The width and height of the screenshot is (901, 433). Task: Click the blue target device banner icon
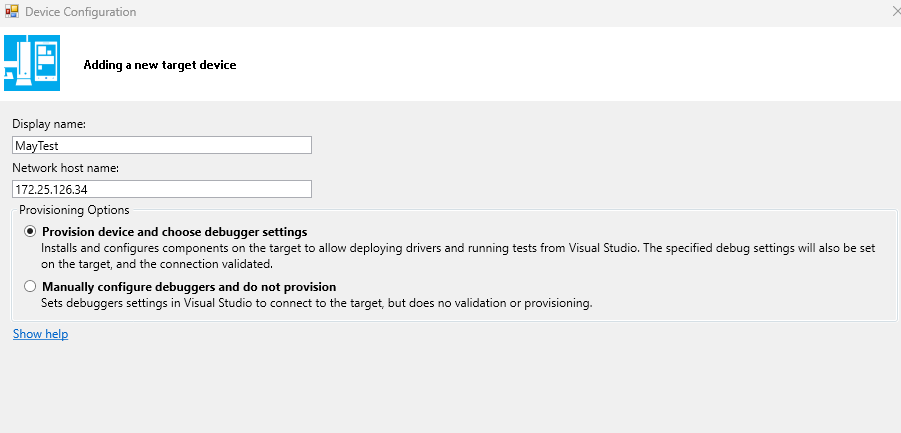[32, 63]
